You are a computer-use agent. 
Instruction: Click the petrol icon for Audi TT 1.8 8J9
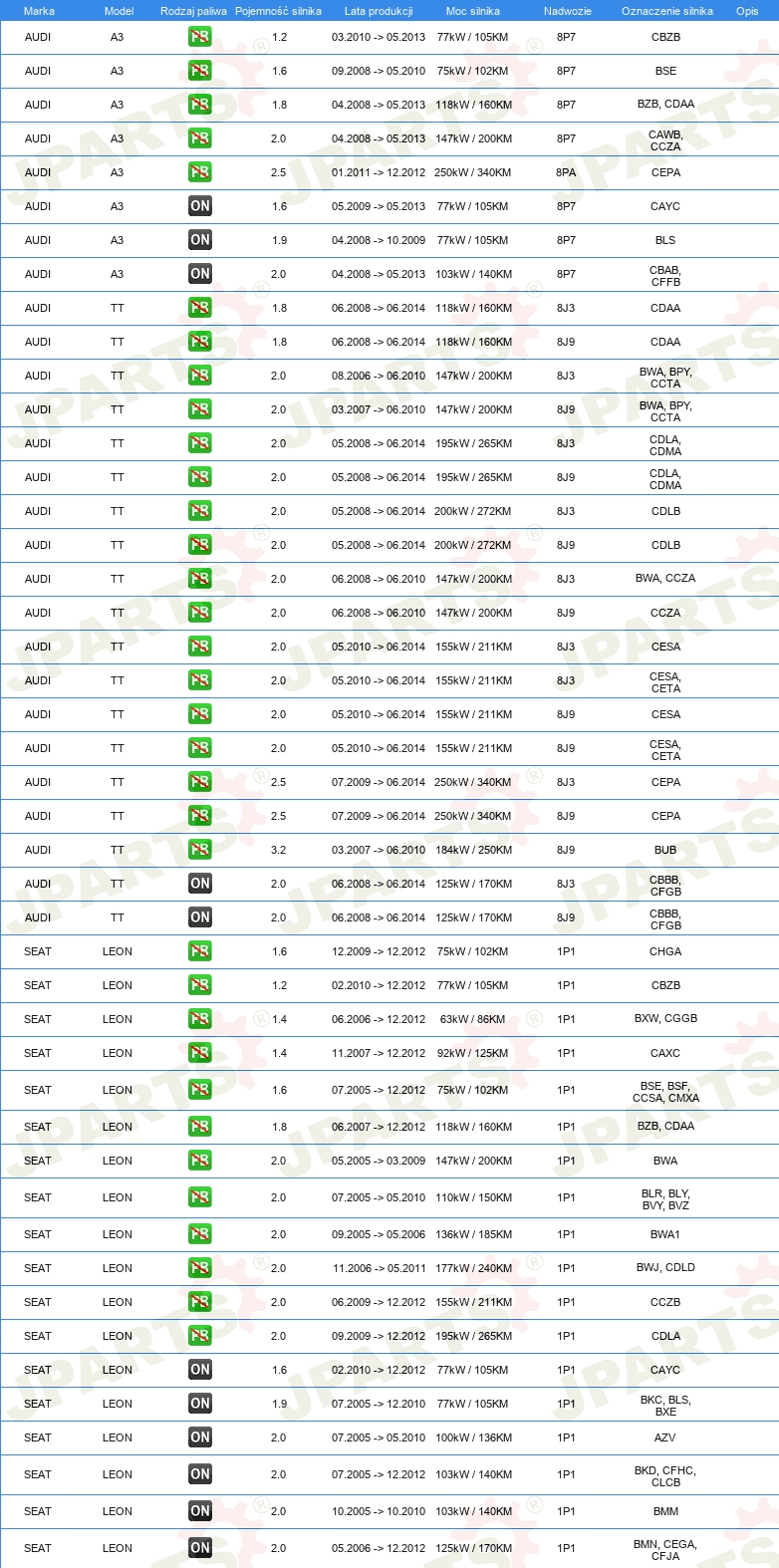[200, 342]
